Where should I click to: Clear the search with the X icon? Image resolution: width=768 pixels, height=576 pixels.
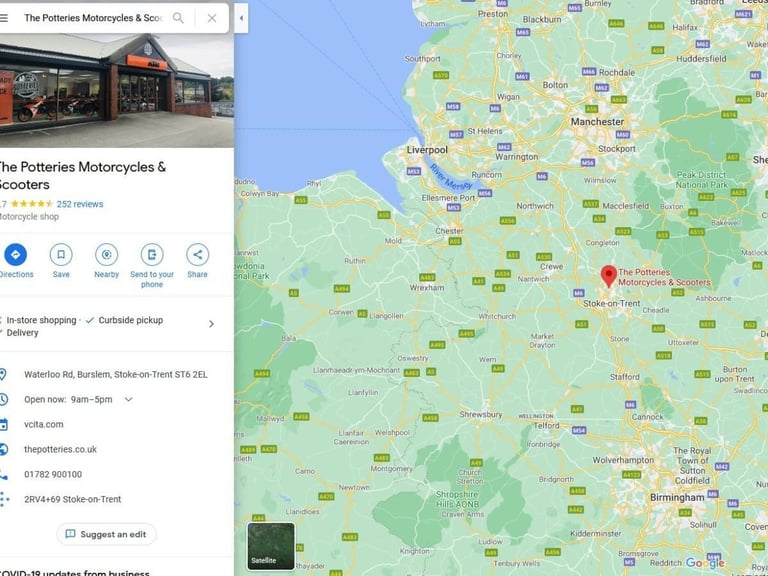212,18
